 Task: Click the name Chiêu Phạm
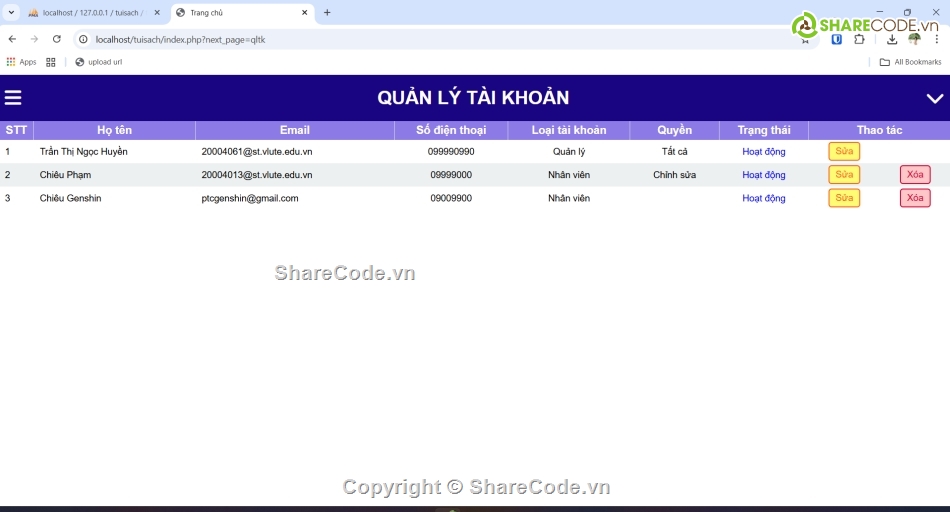pos(65,175)
